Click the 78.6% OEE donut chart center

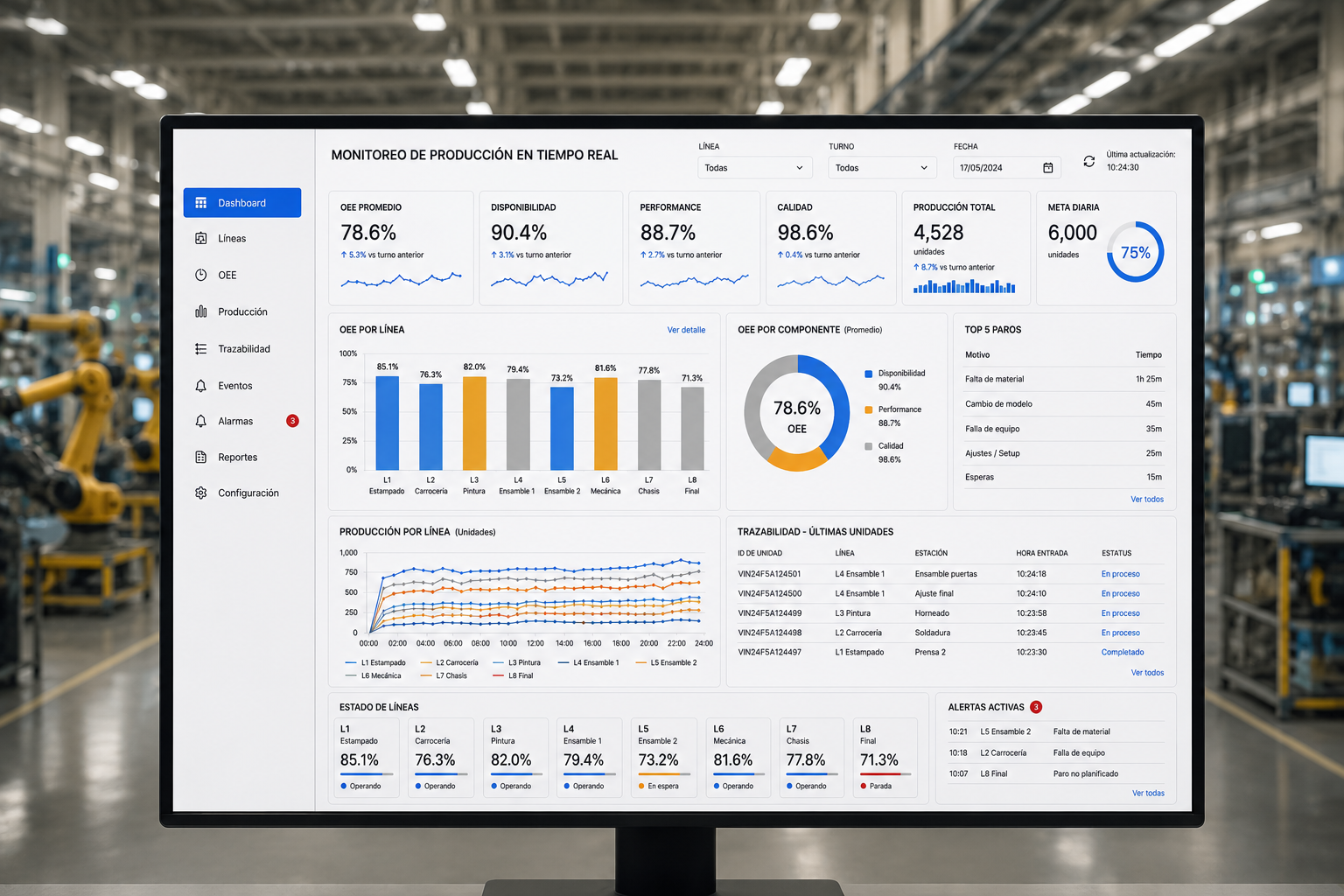click(796, 414)
